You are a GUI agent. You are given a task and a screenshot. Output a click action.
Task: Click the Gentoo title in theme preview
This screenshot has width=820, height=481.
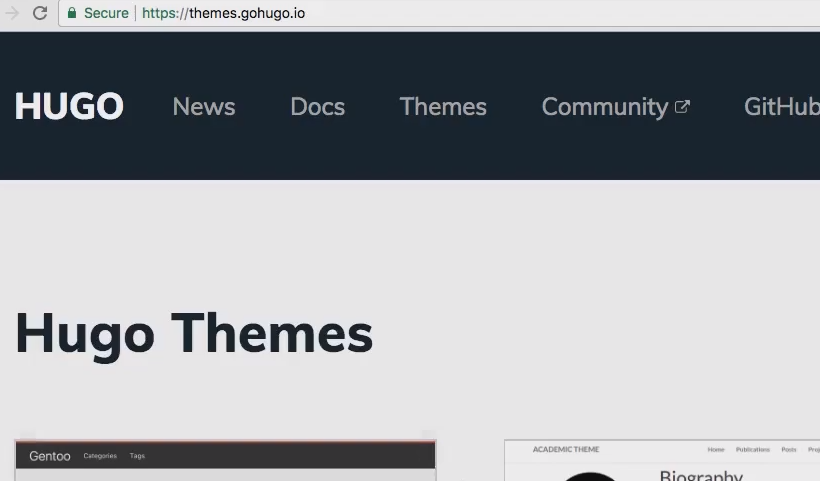(x=50, y=456)
